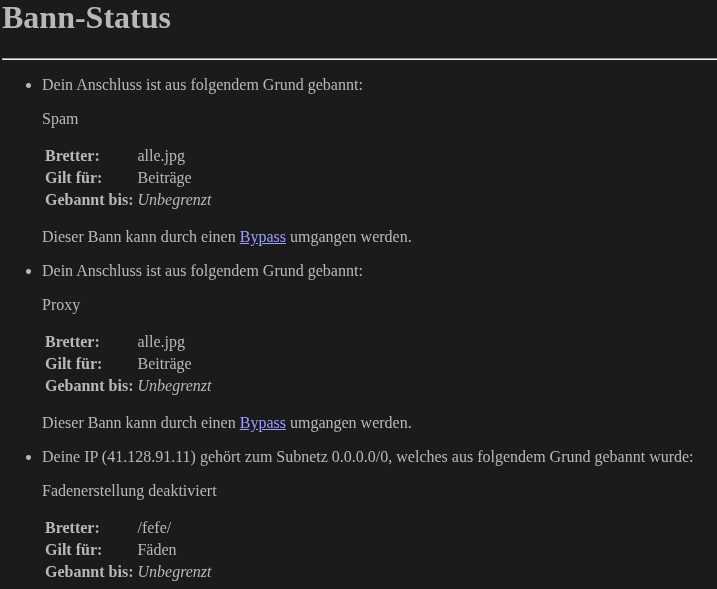Click "Beiträge" in the Proxy ban entry
Image resolution: width=717 pixels, height=589 pixels.
164,364
